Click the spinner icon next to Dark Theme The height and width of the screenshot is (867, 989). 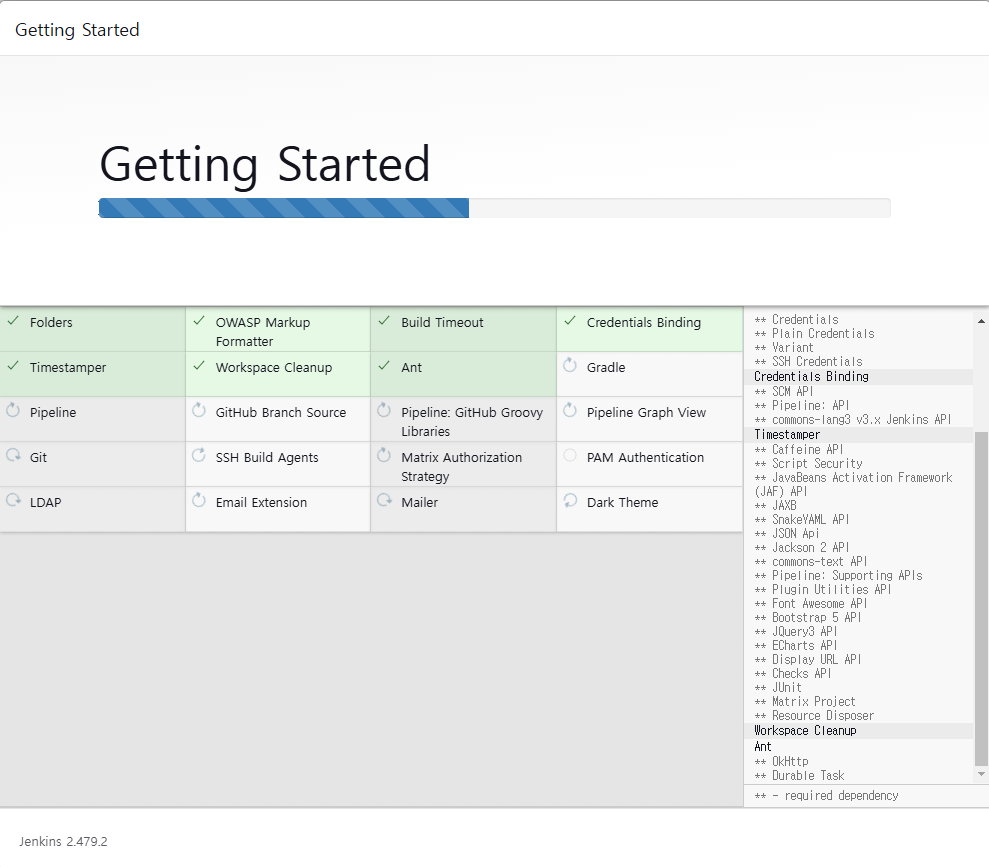(570, 501)
